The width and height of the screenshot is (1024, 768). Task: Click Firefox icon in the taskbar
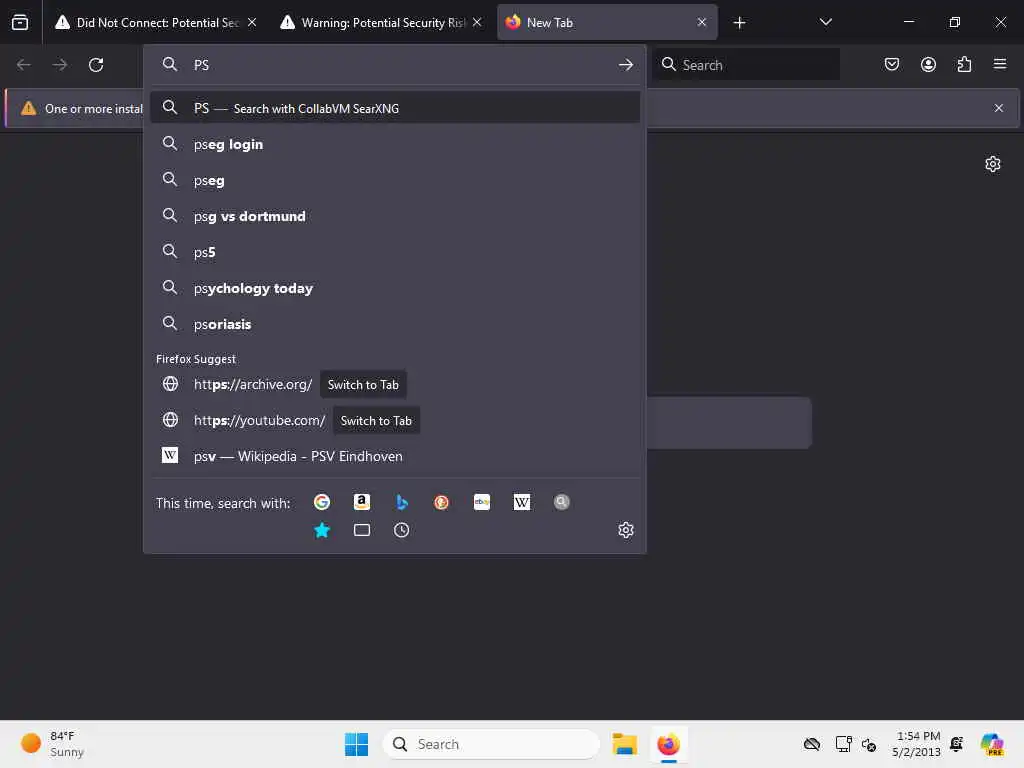[x=668, y=744]
